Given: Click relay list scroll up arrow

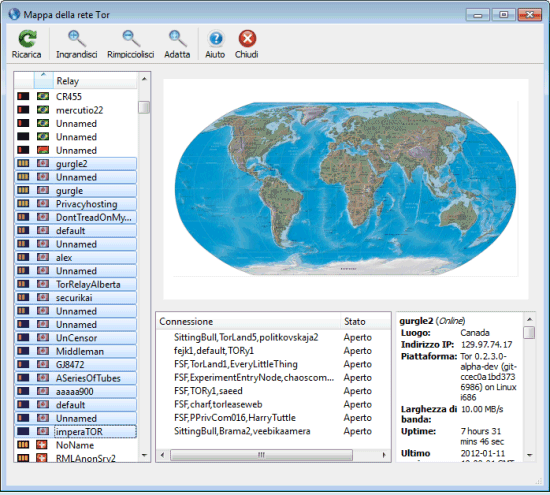Looking at the screenshot, I should (x=144, y=79).
